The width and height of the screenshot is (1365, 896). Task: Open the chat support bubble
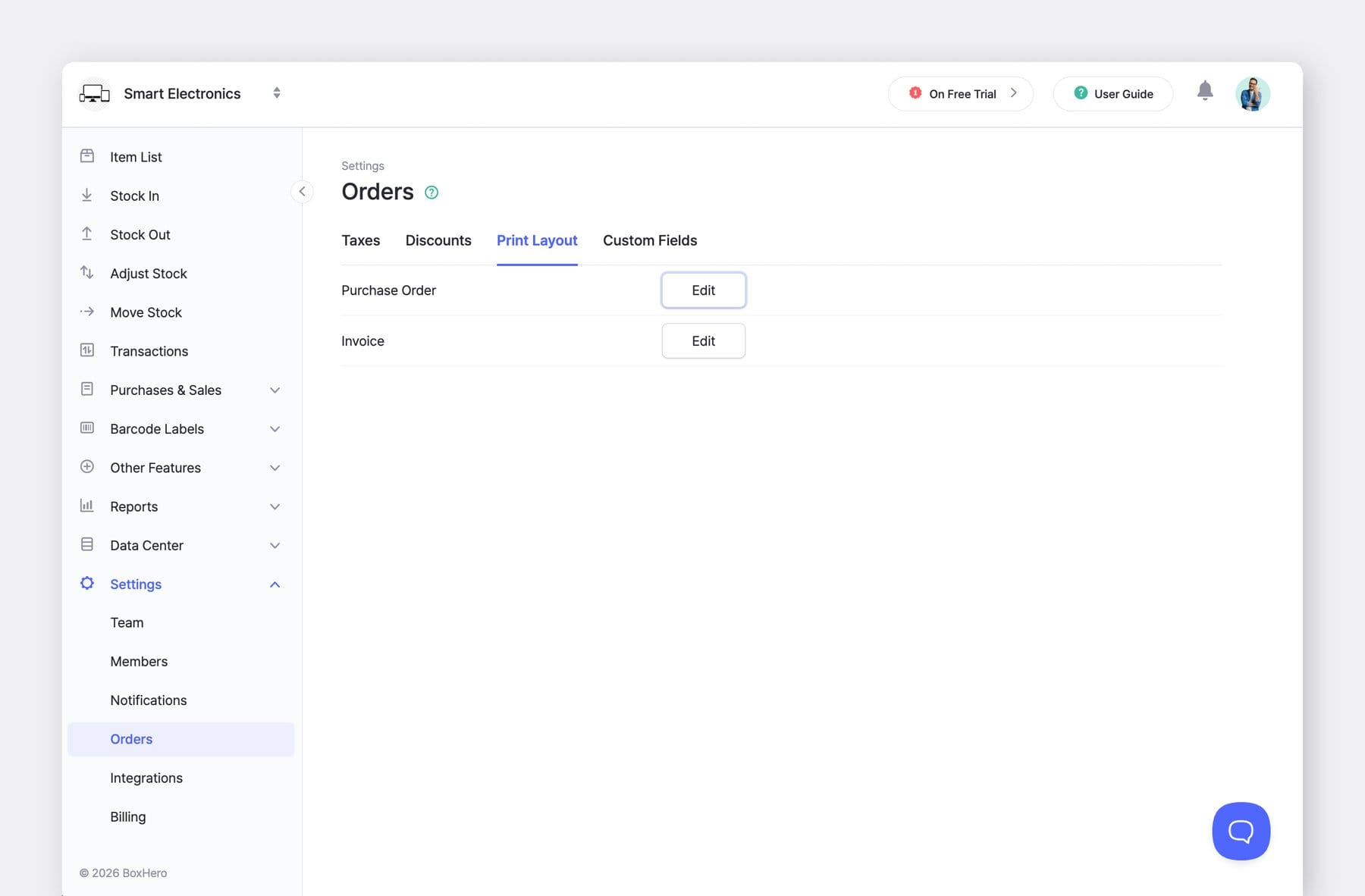[x=1241, y=831]
